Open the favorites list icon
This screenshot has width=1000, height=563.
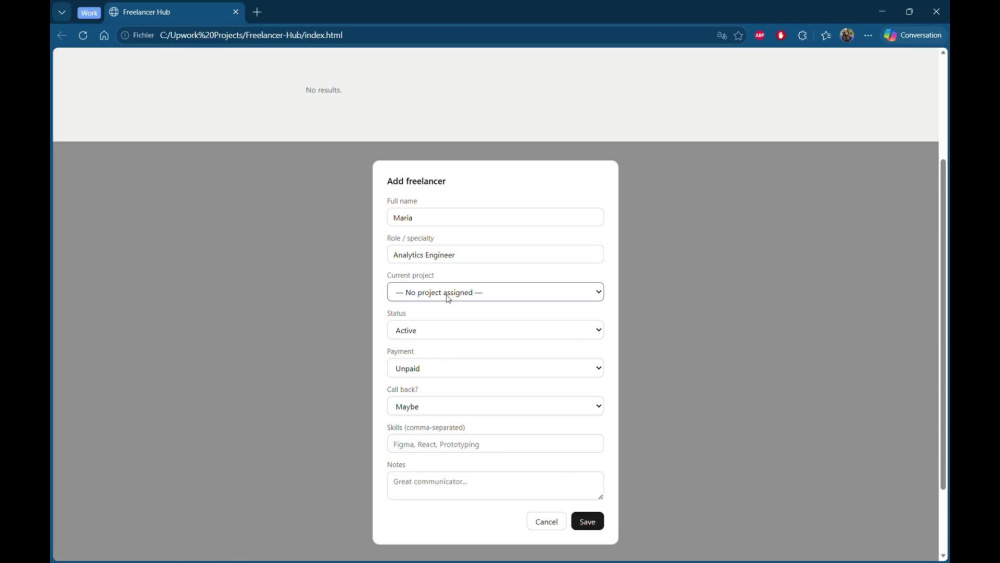pyautogui.click(x=826, y=35)
